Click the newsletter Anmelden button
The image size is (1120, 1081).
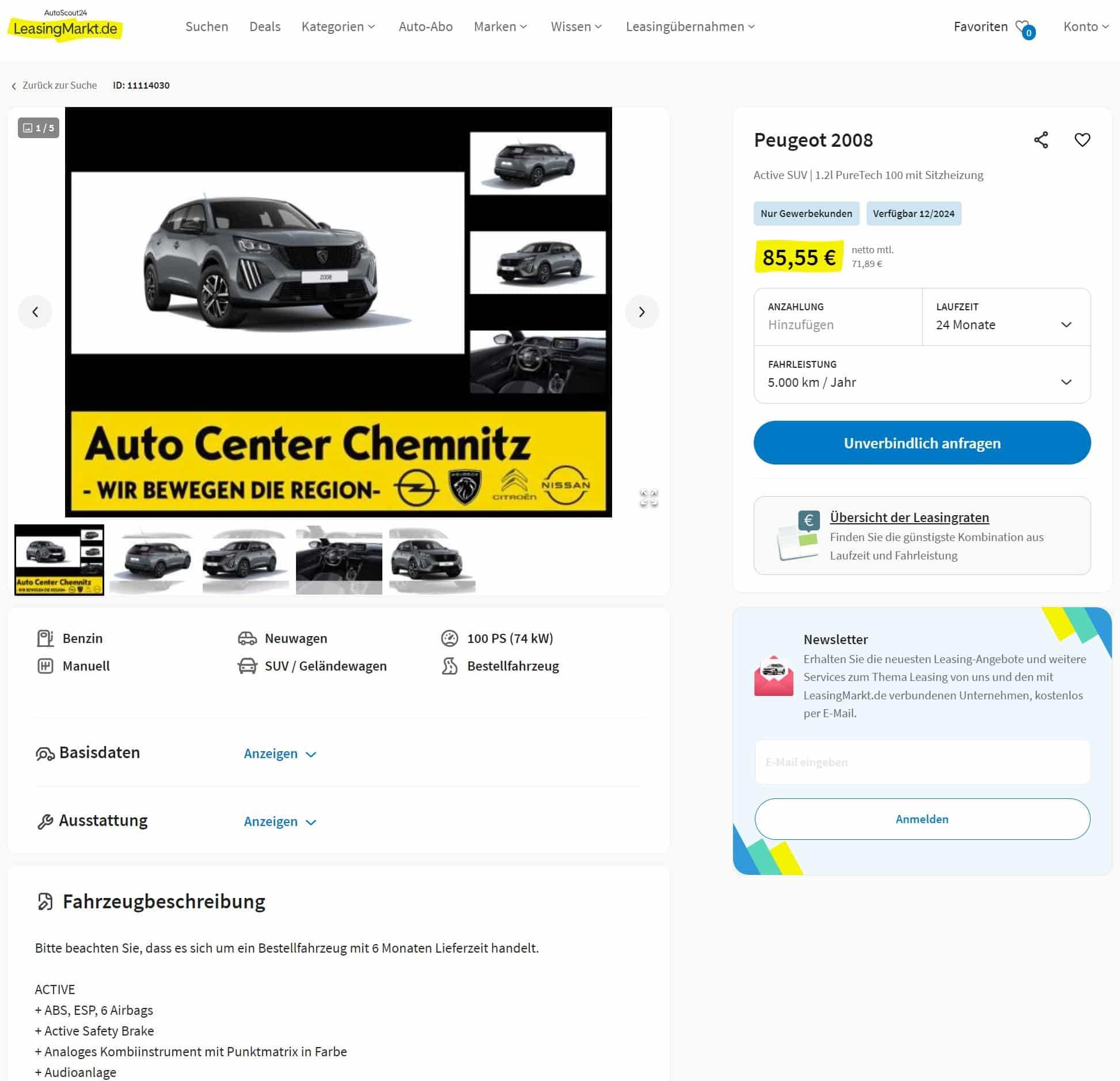tap(922, 819)
